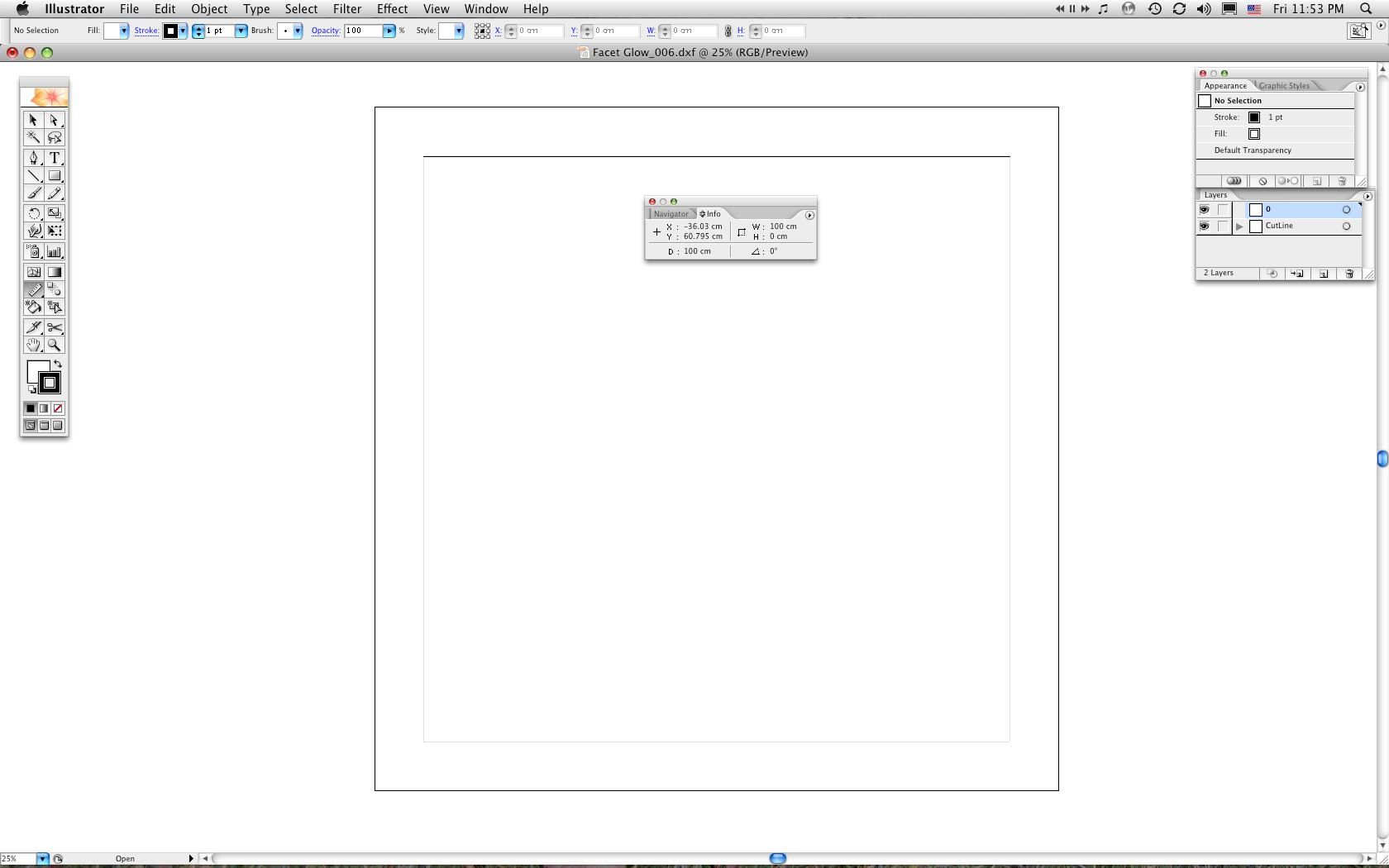Swap fill and stroke arrows
This screenshot has width=1389, height=868.
pos(58,365)
